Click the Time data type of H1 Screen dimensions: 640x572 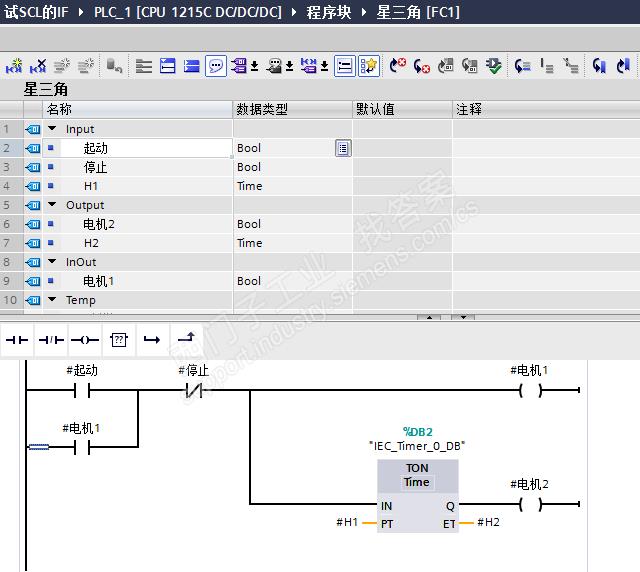(250, 186)
